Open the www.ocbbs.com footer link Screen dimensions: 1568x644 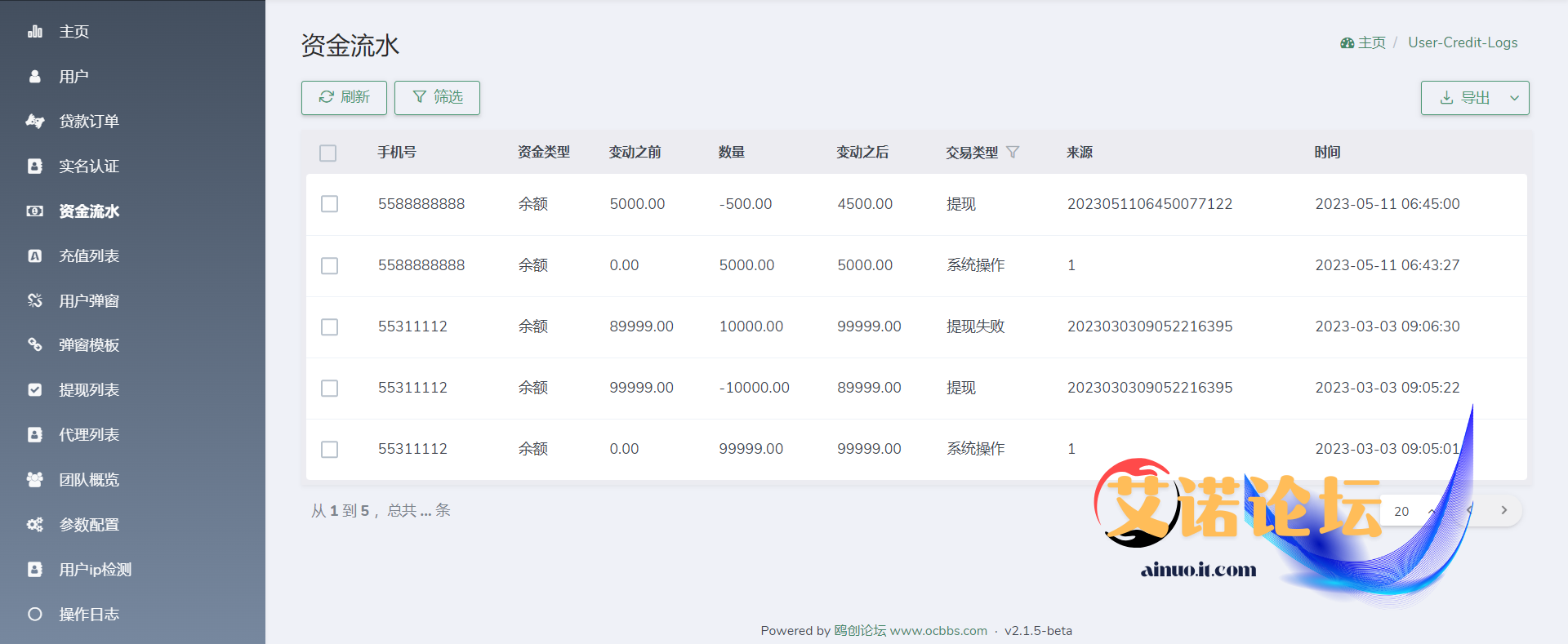click(938, 631)
